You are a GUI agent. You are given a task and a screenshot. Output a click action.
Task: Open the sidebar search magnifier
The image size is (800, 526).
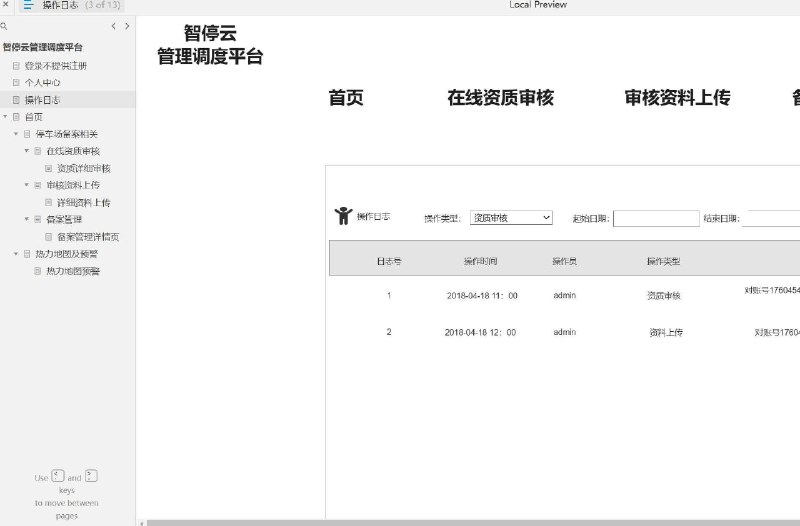point(4,26)
